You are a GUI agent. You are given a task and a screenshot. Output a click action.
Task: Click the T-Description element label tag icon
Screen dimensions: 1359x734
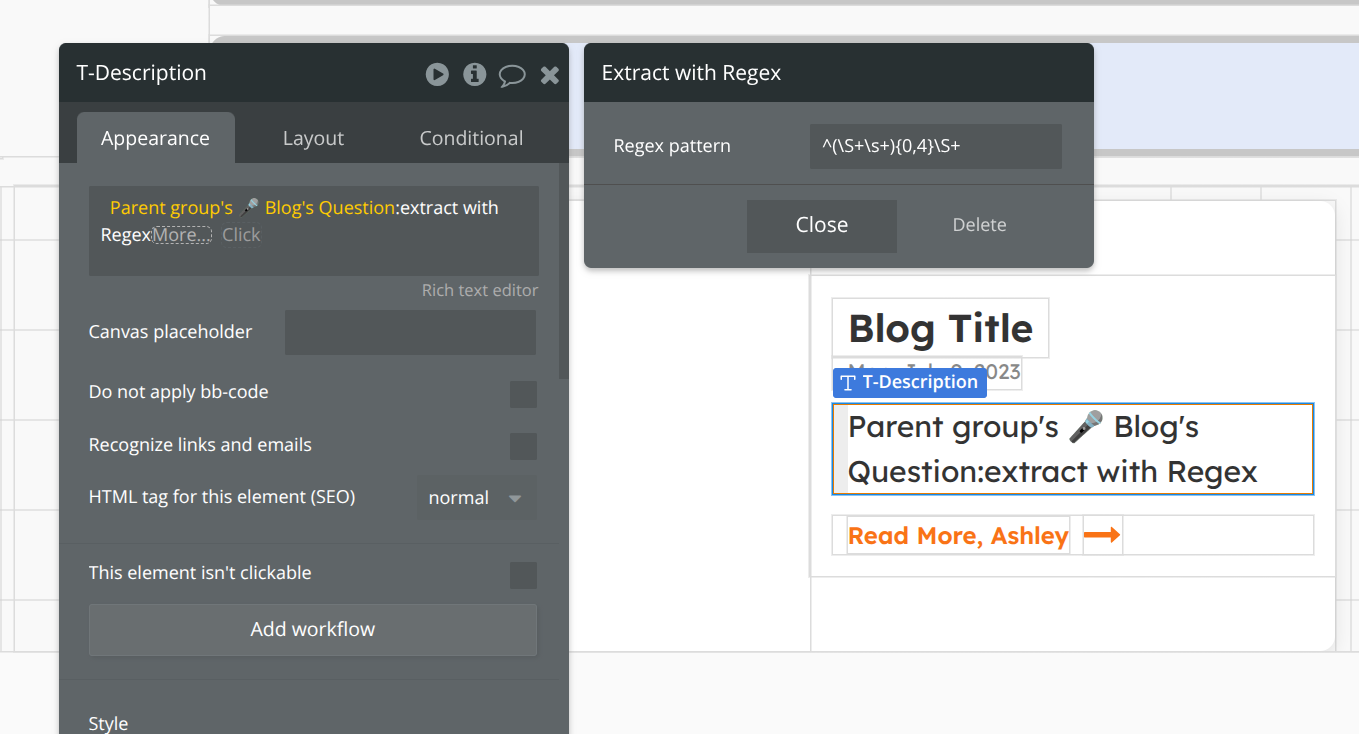click(848, 382)
